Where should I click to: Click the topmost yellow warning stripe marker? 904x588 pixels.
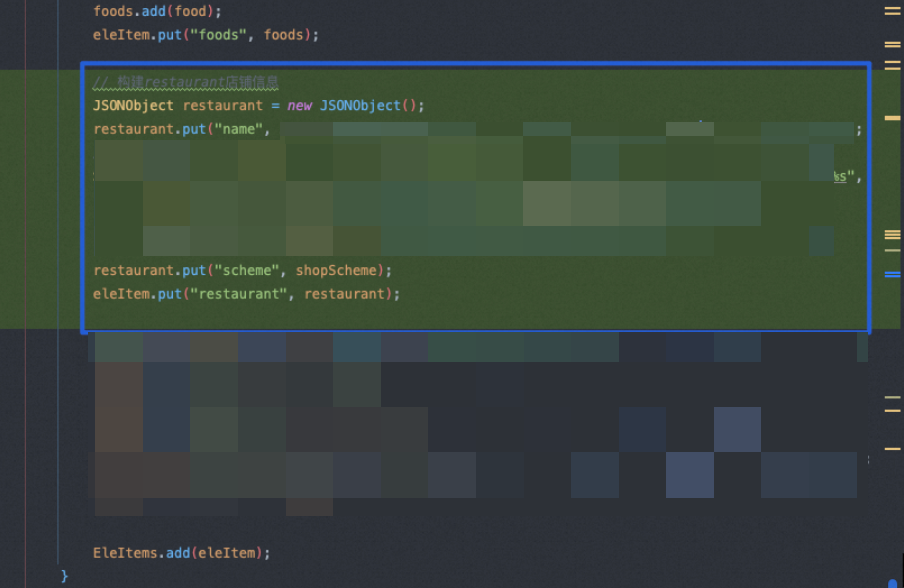(892, 10)
